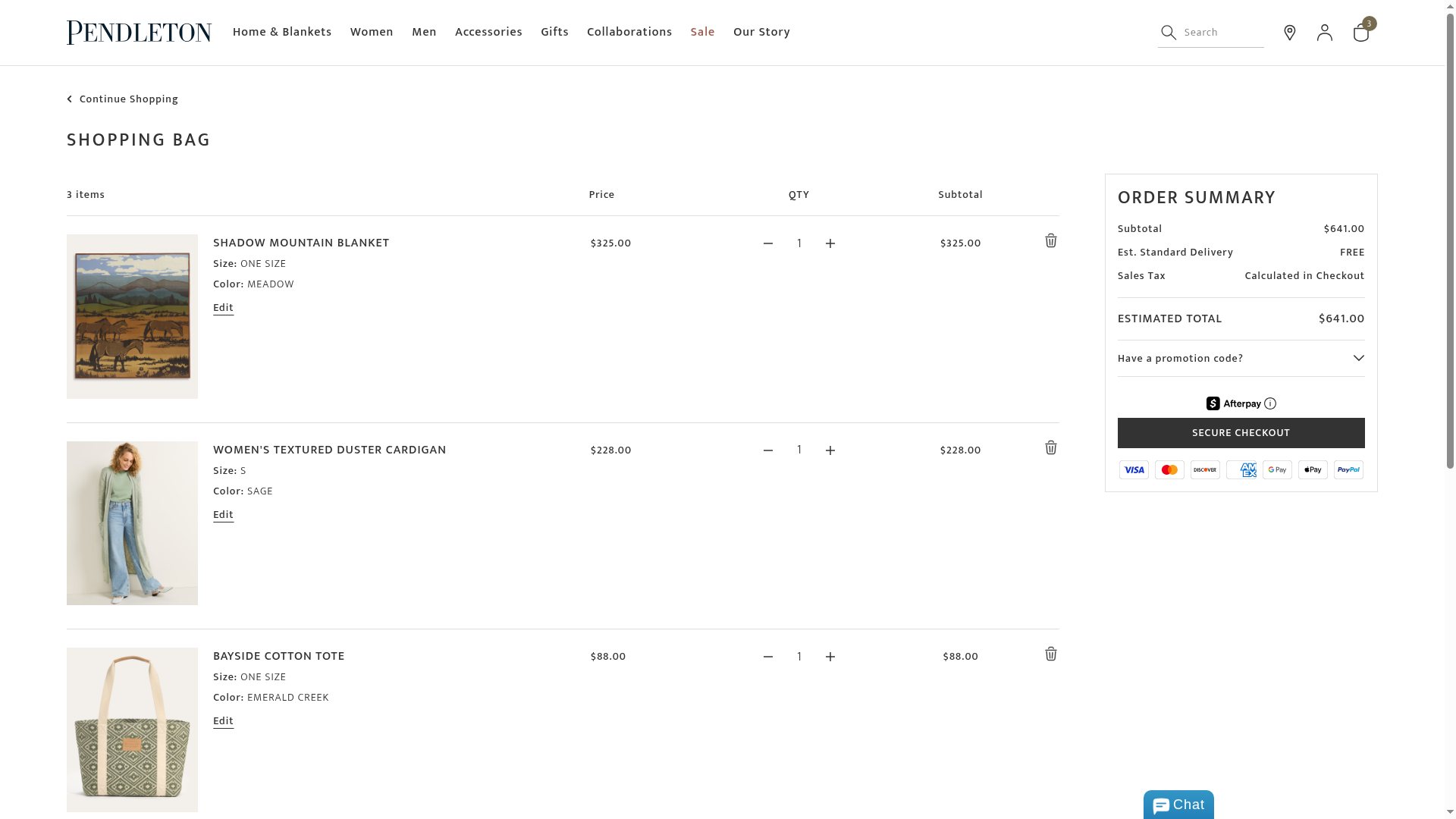The width and height of the screenshot is (1456, 819).
Task: Increase Shadow Mountain Blanket quantity
Action: tap(830, 243)
